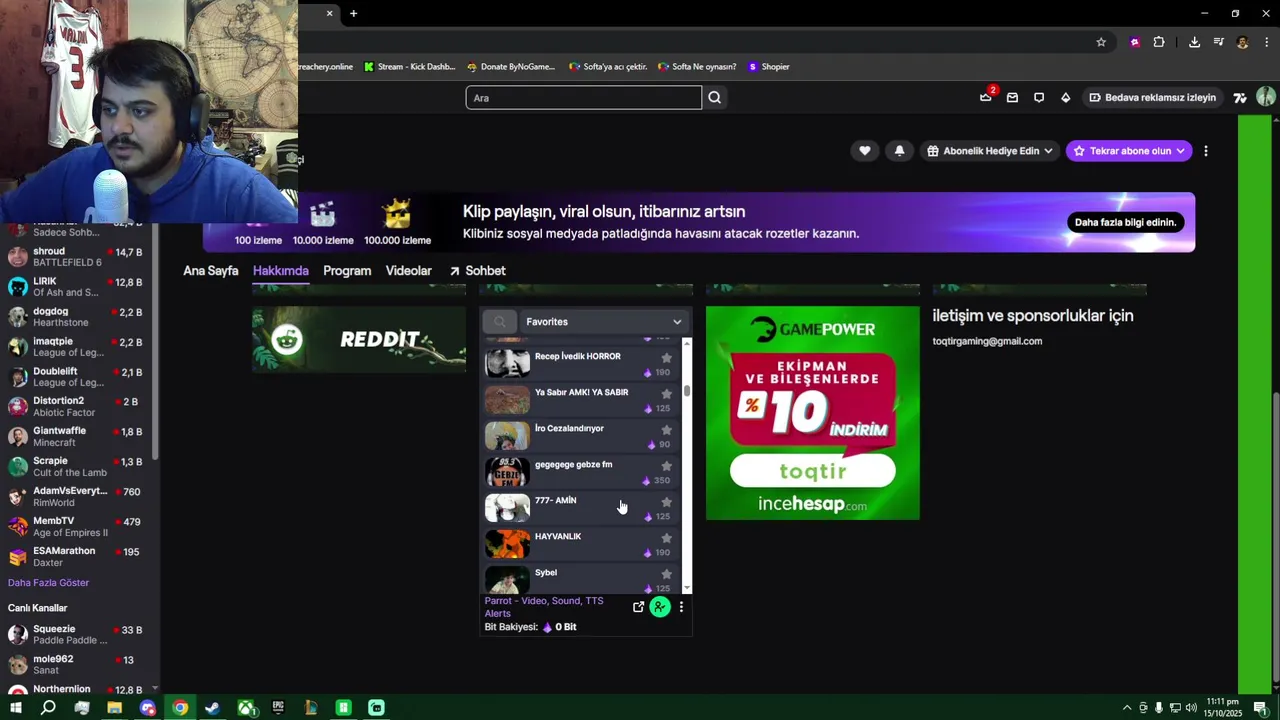Open Chrome downloads icon
Screen dimensions: 1280x720
pyautogui.click(x=1194, y=42)
